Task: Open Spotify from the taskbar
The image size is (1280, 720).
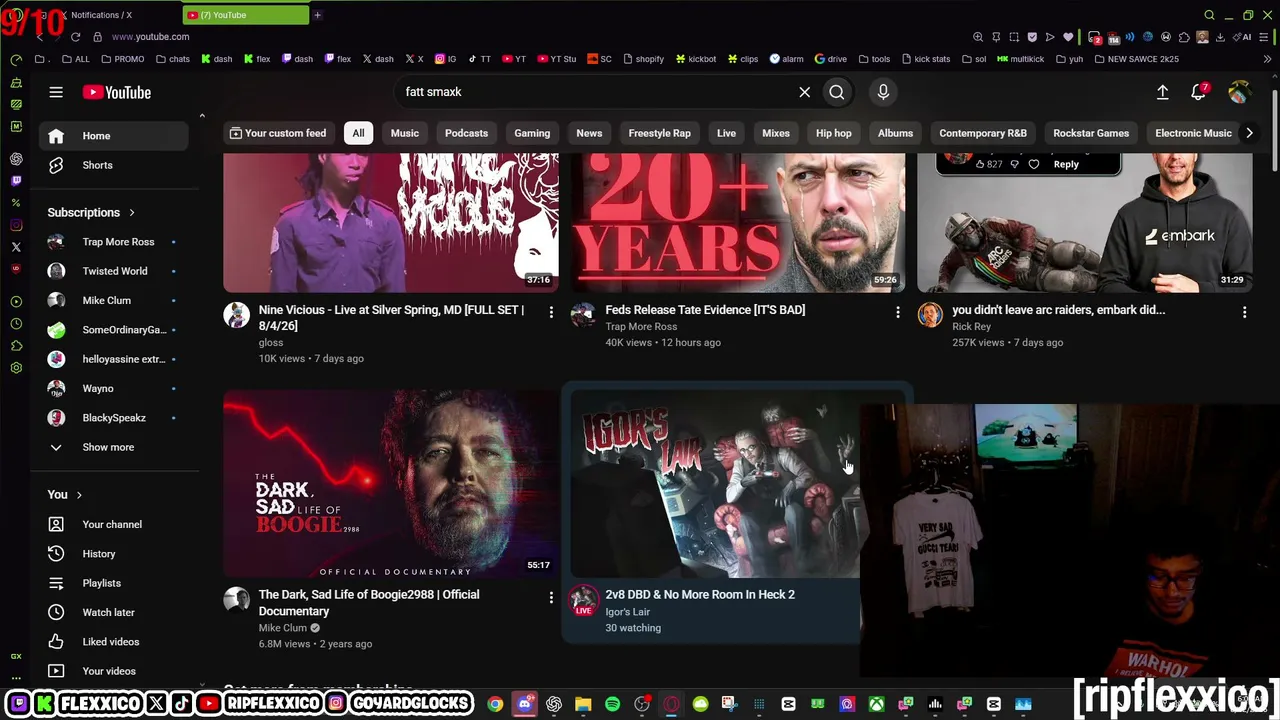Action: 613,704
